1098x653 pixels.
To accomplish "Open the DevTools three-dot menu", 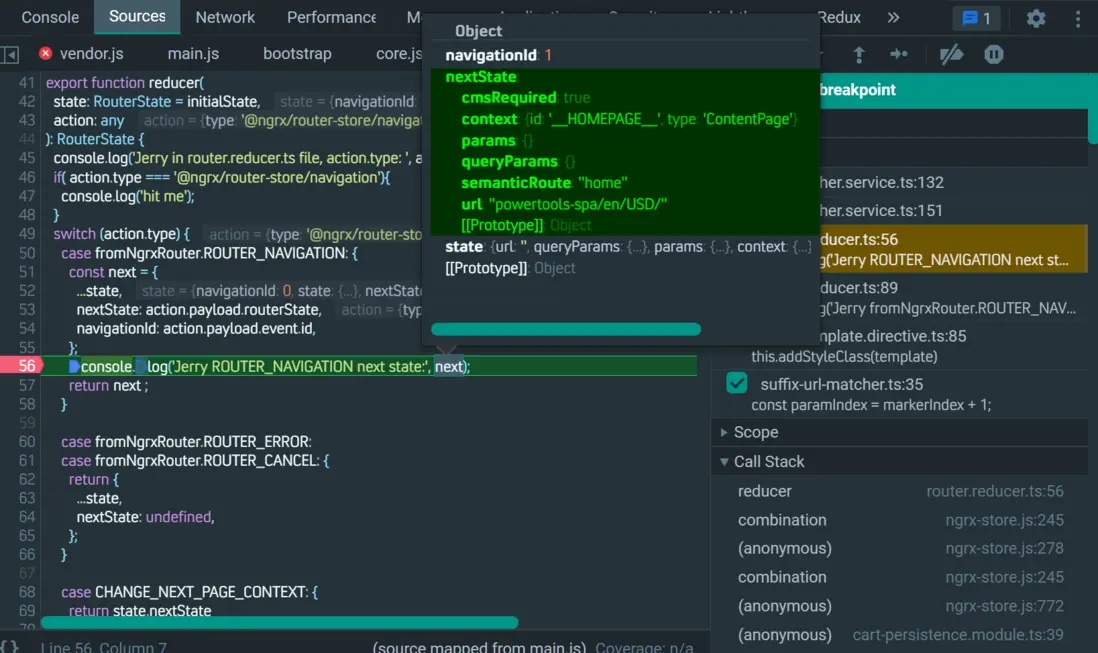I will [1078, 18].
